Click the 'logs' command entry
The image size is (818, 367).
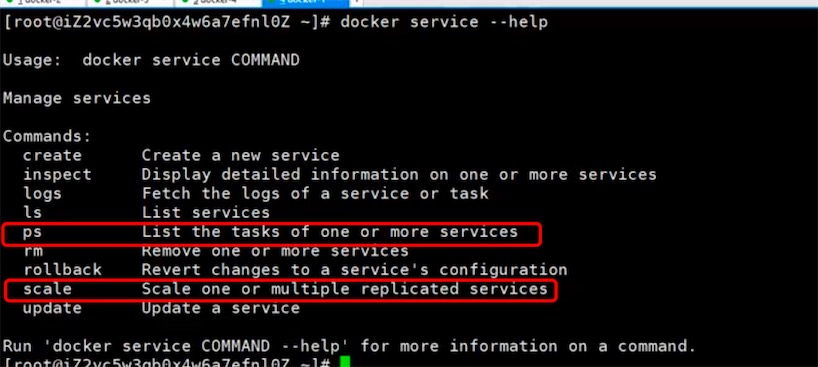click(42, 194)
